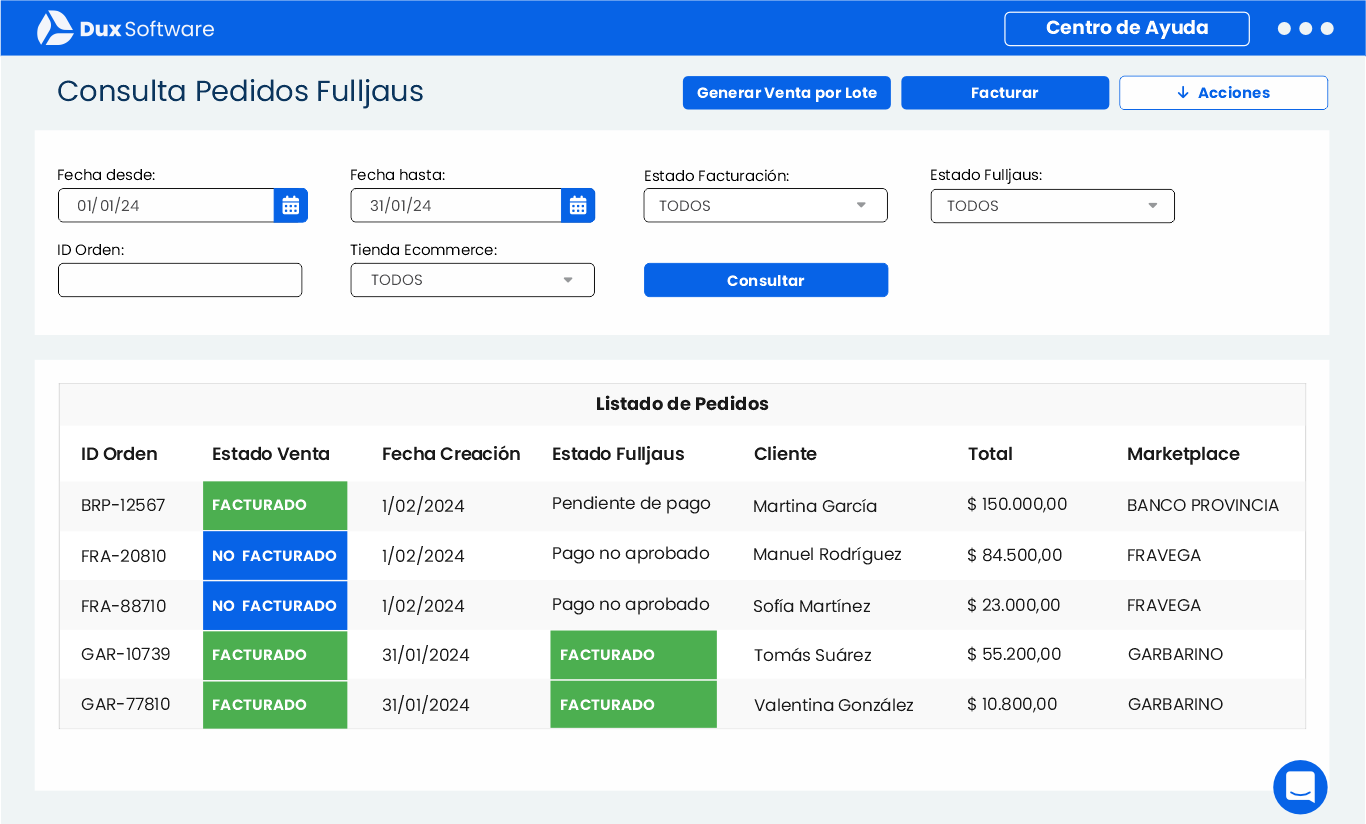This screenshot has height=824, width=1366.
Task: Select order FRA-20810
Action: tap(124, 555)
